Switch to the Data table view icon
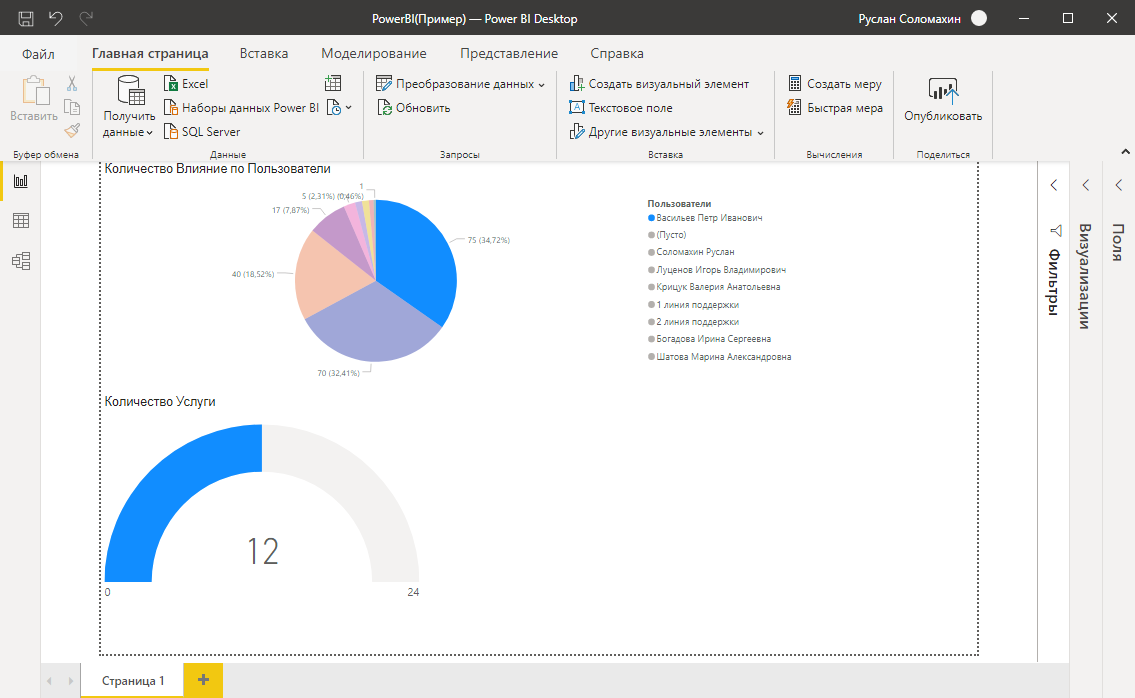The width and height of the screenshot is (1135, 698). click(20, 221)
